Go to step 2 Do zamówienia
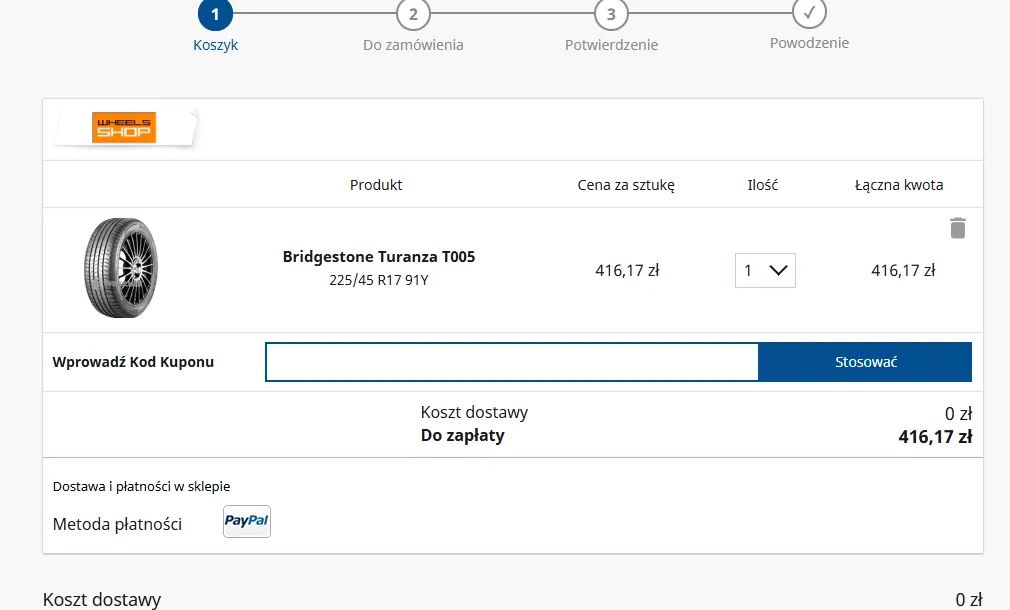Screen dimensions: 1010x610 pyautogui.click(x=413, y=26)
